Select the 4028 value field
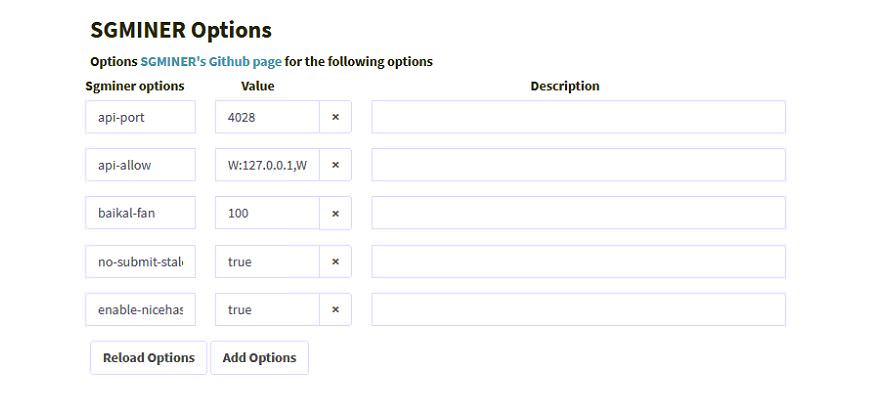The height and width of the screenshot is (404, 896). [x=267, y=117]
